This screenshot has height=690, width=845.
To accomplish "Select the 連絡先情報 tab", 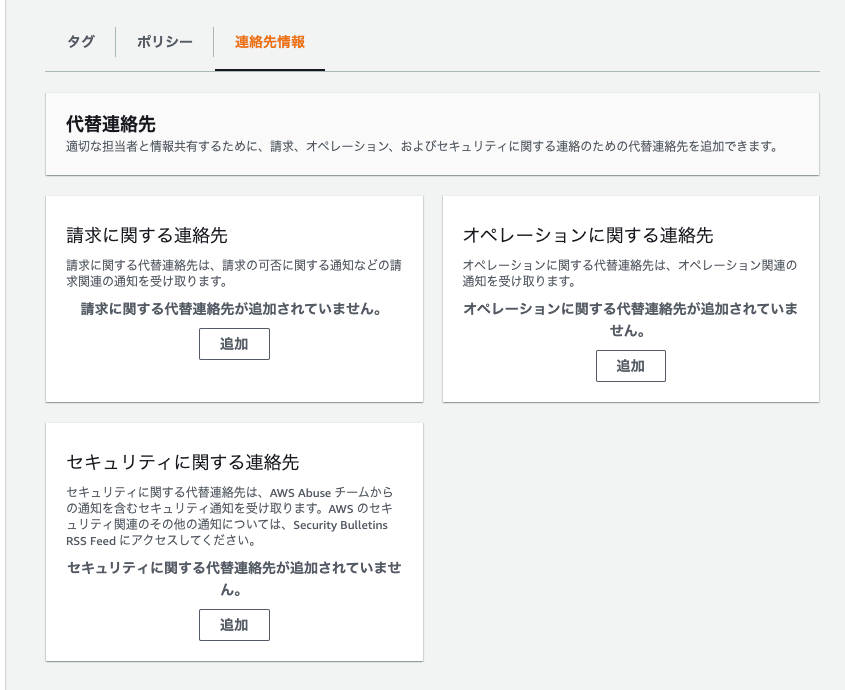I will click(x=269, y=42).
